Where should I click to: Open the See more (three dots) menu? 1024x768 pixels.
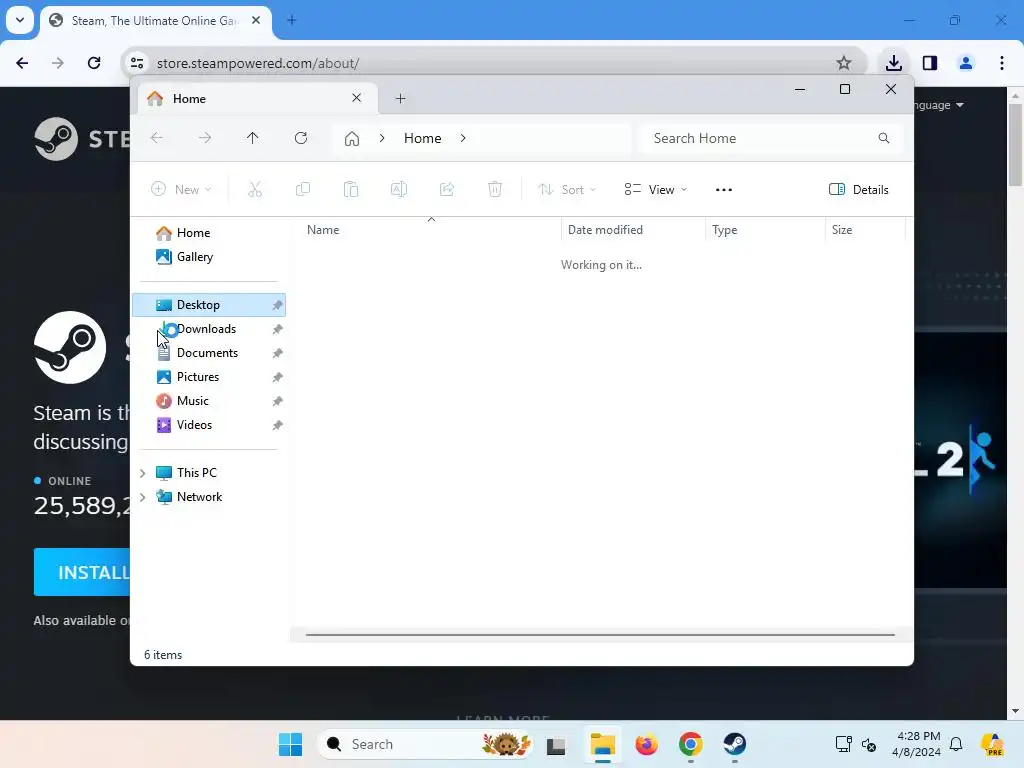(724, 189)
